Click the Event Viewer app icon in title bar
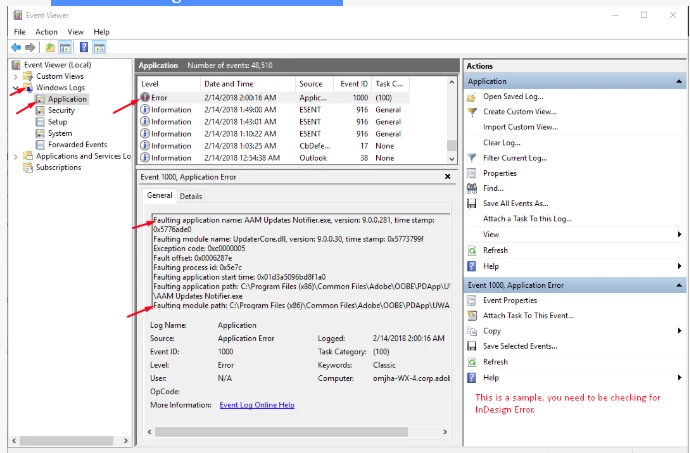Screen dimensions: 690x453 click(18, 15)
